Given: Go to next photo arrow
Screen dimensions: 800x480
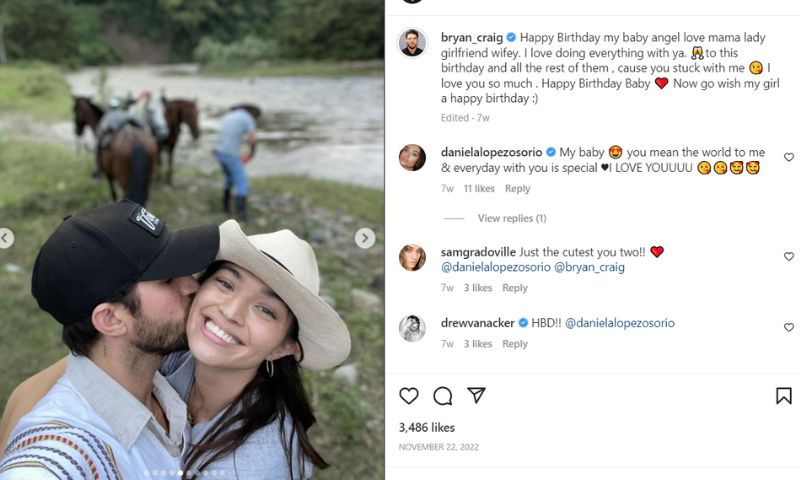Looking at the screenshot, I should coord(365,238).
